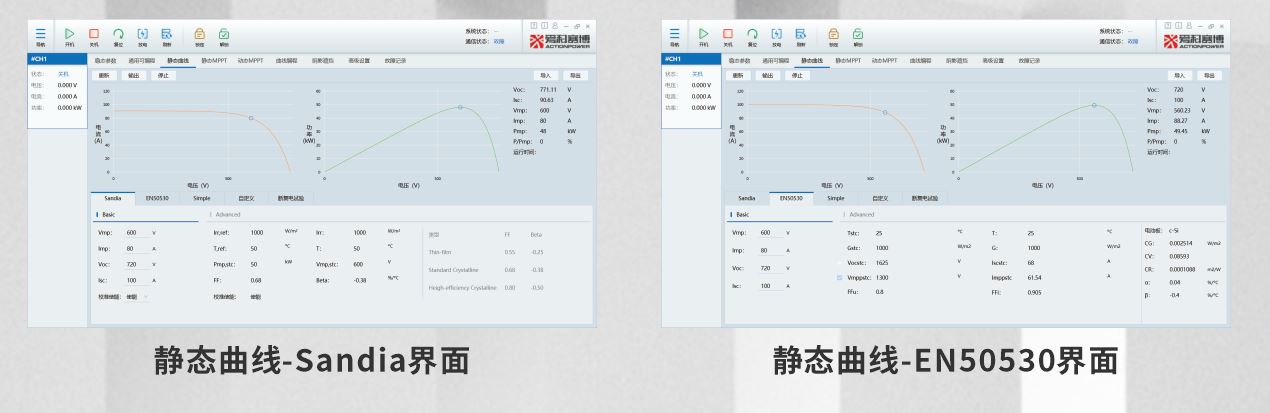The image size is (1270, 413).
Task: Click the user account icon in left window title bar
Action: click(x=557, y=25)
